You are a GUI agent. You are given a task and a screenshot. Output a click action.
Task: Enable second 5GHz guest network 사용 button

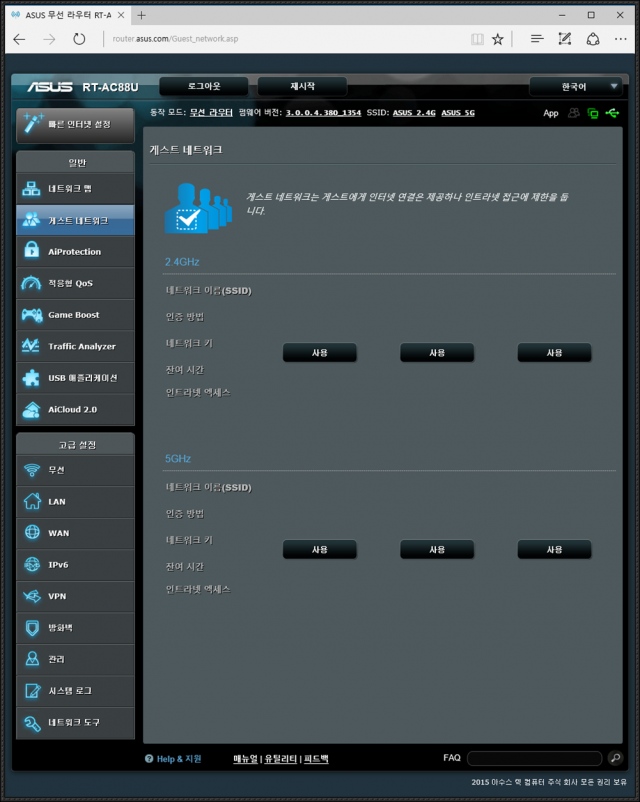tap(437, 549)
